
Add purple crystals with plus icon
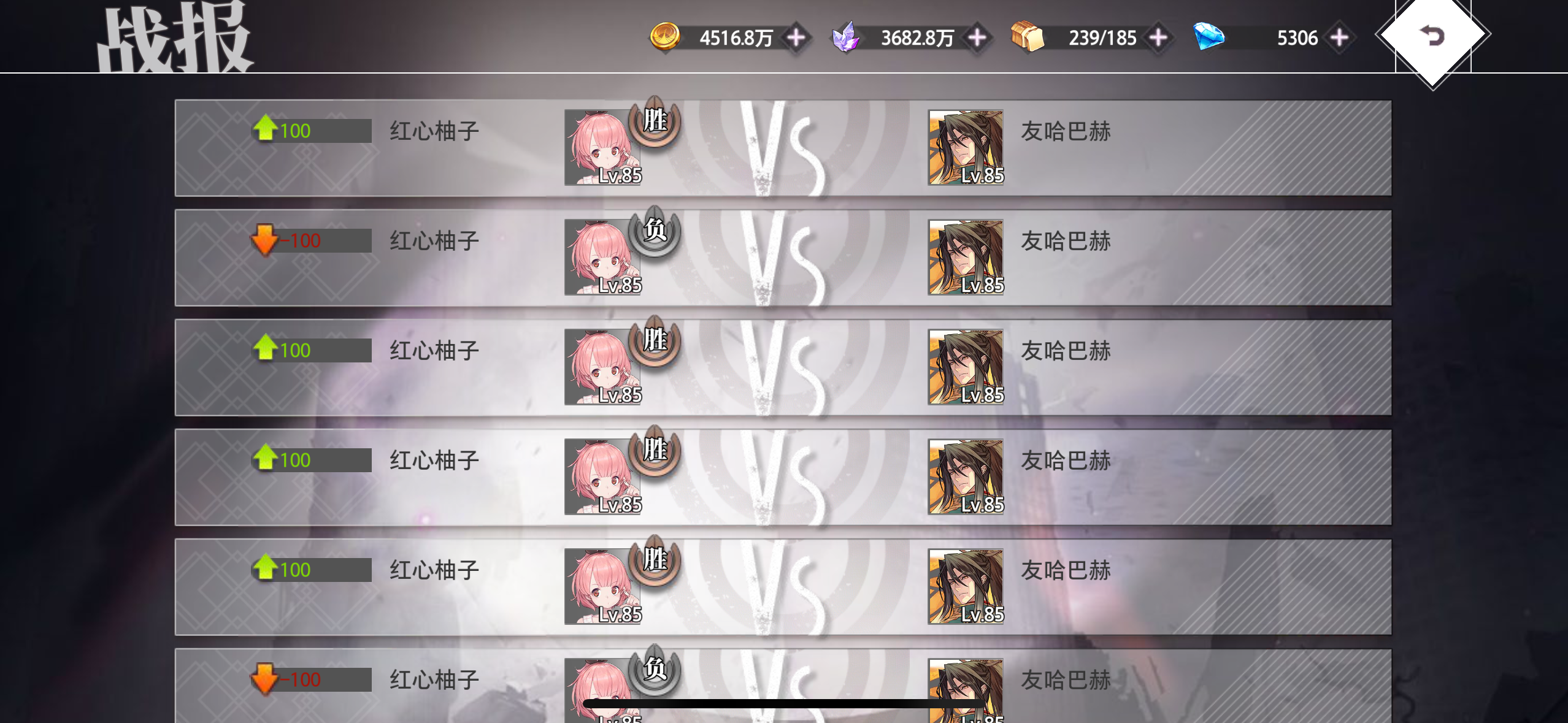[x=977, y=37]
